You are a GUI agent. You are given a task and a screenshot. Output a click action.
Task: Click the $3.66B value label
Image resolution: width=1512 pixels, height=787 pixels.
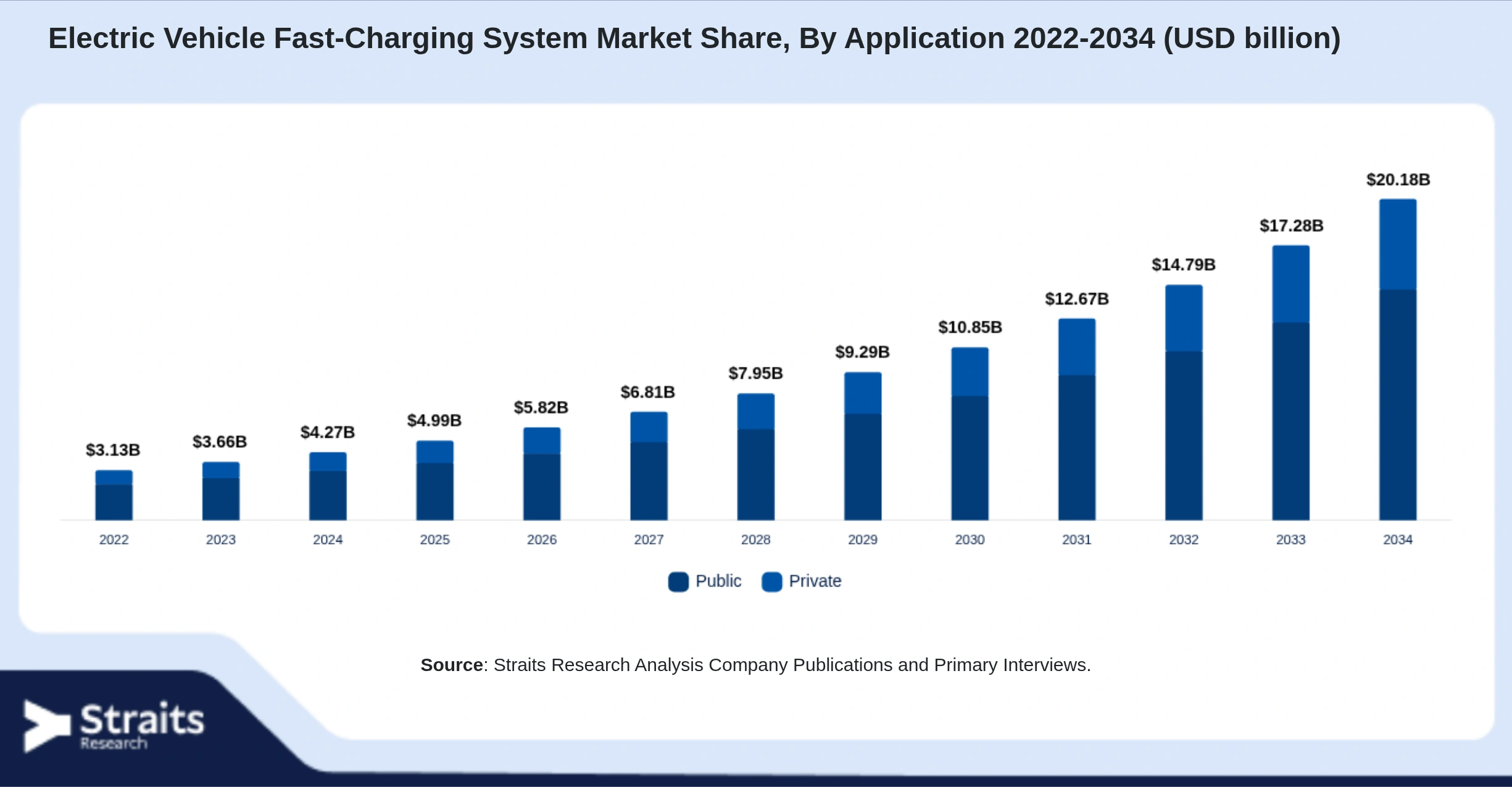220,442
